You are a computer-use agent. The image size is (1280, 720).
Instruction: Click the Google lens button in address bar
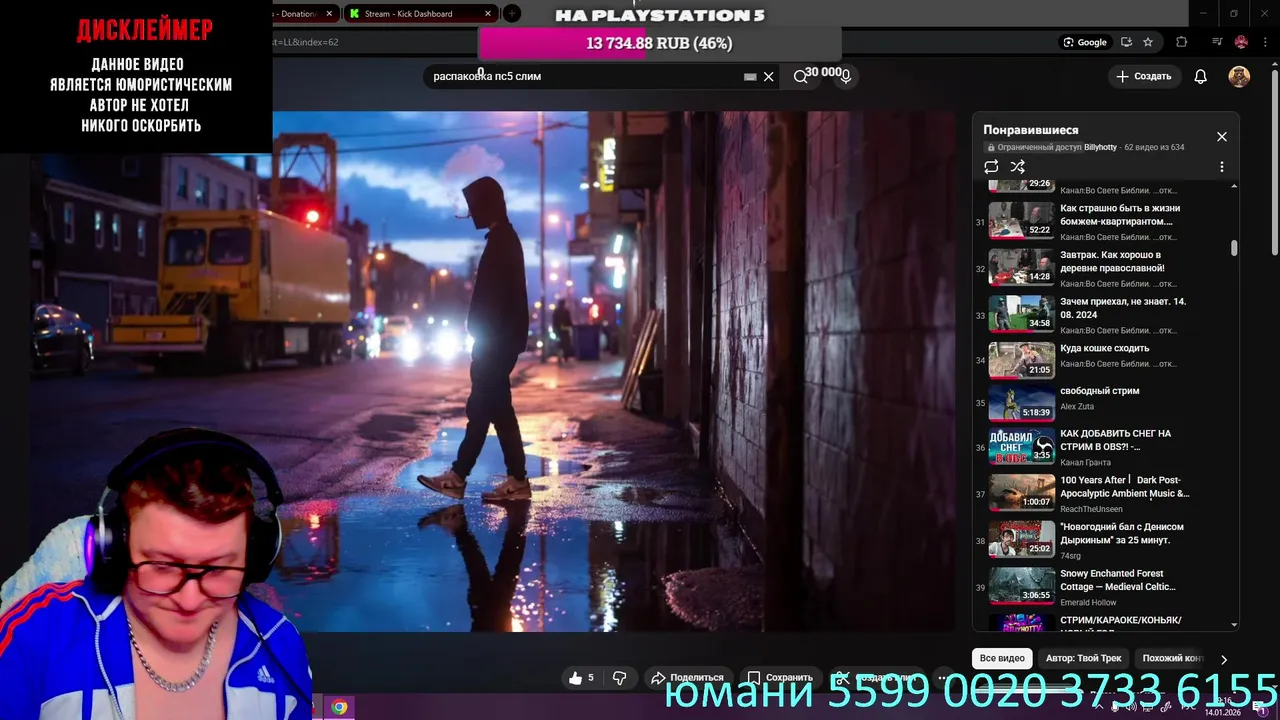[x=1085, y=42]
